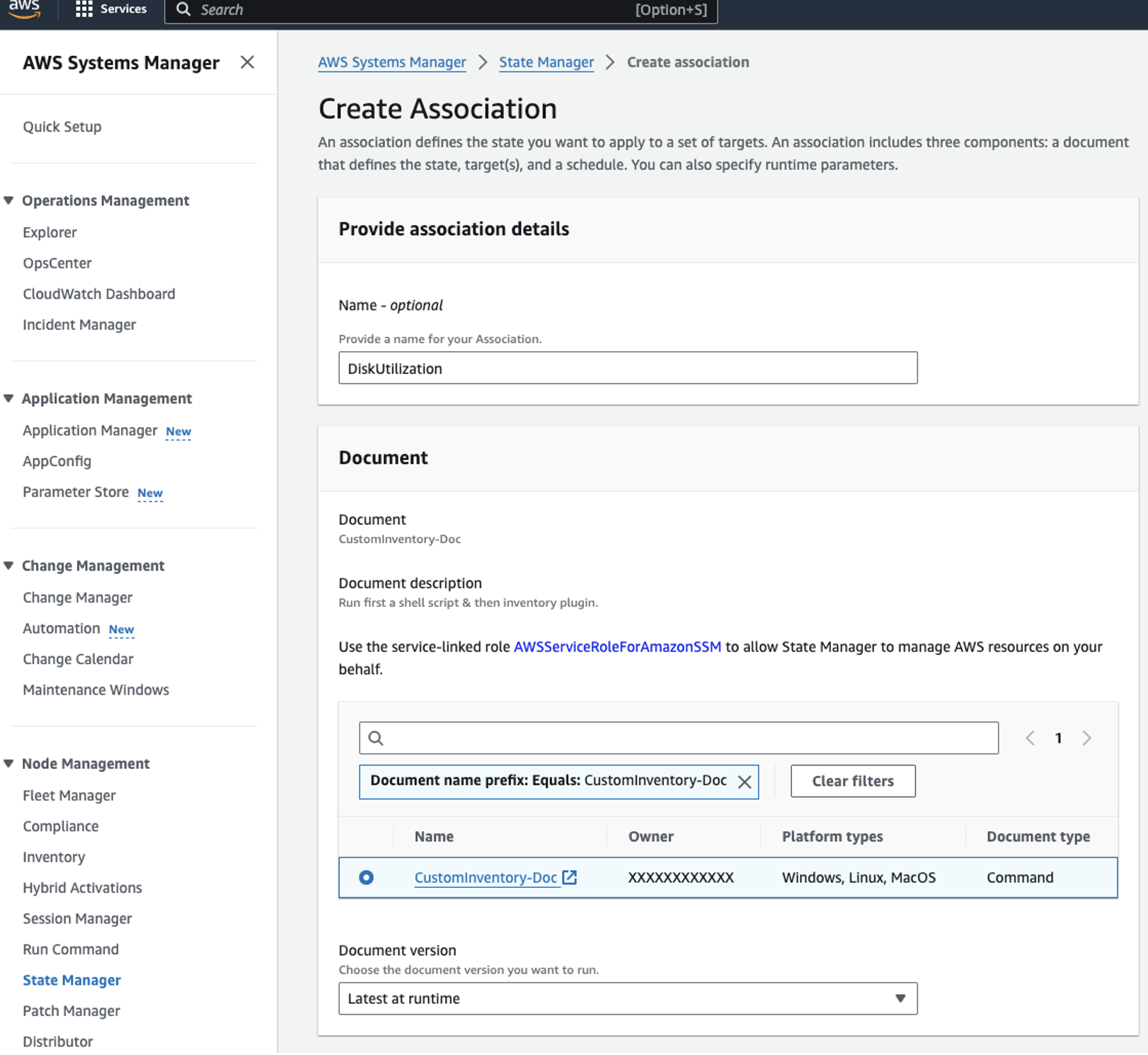Close the AWS Systems Manager side panel

point(247,62)
